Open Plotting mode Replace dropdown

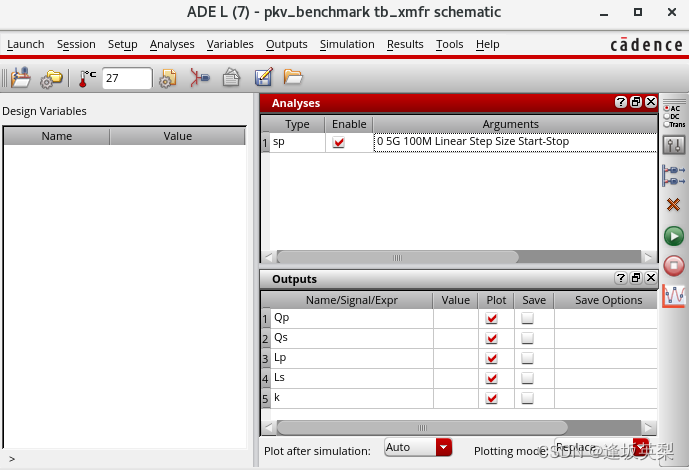(x=601, y=447)
